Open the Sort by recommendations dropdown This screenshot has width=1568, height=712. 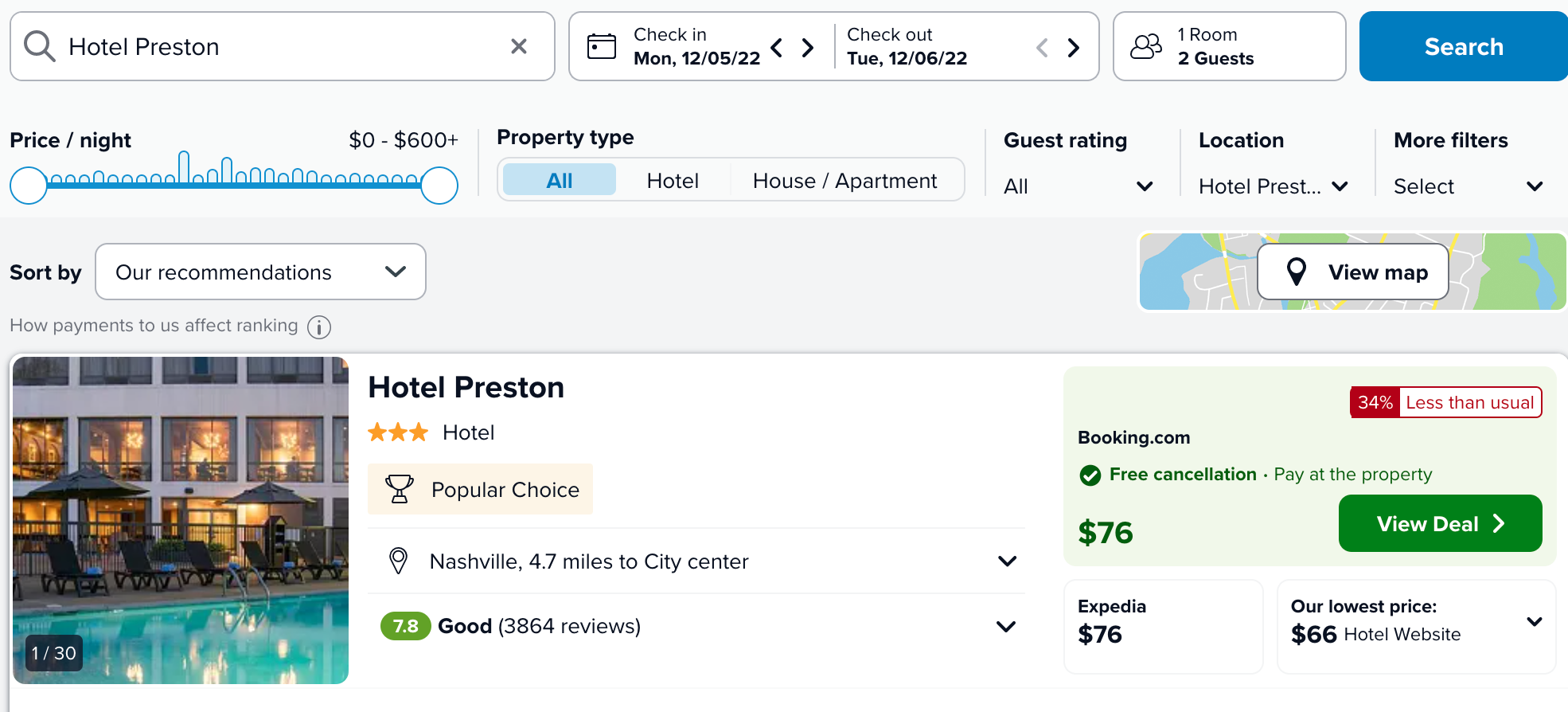tap(260, 272)
